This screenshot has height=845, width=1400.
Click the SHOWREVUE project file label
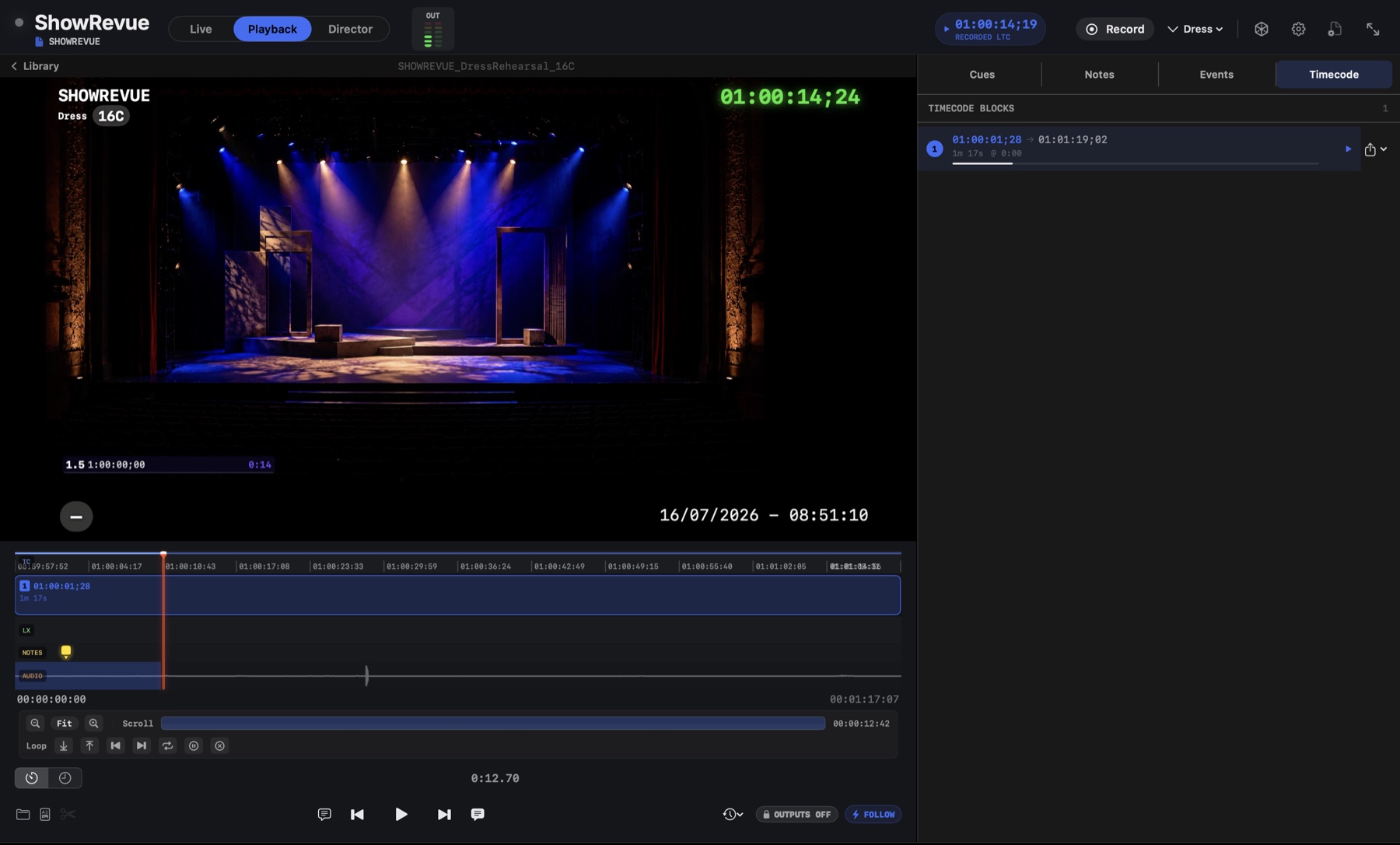coord(68,42)
